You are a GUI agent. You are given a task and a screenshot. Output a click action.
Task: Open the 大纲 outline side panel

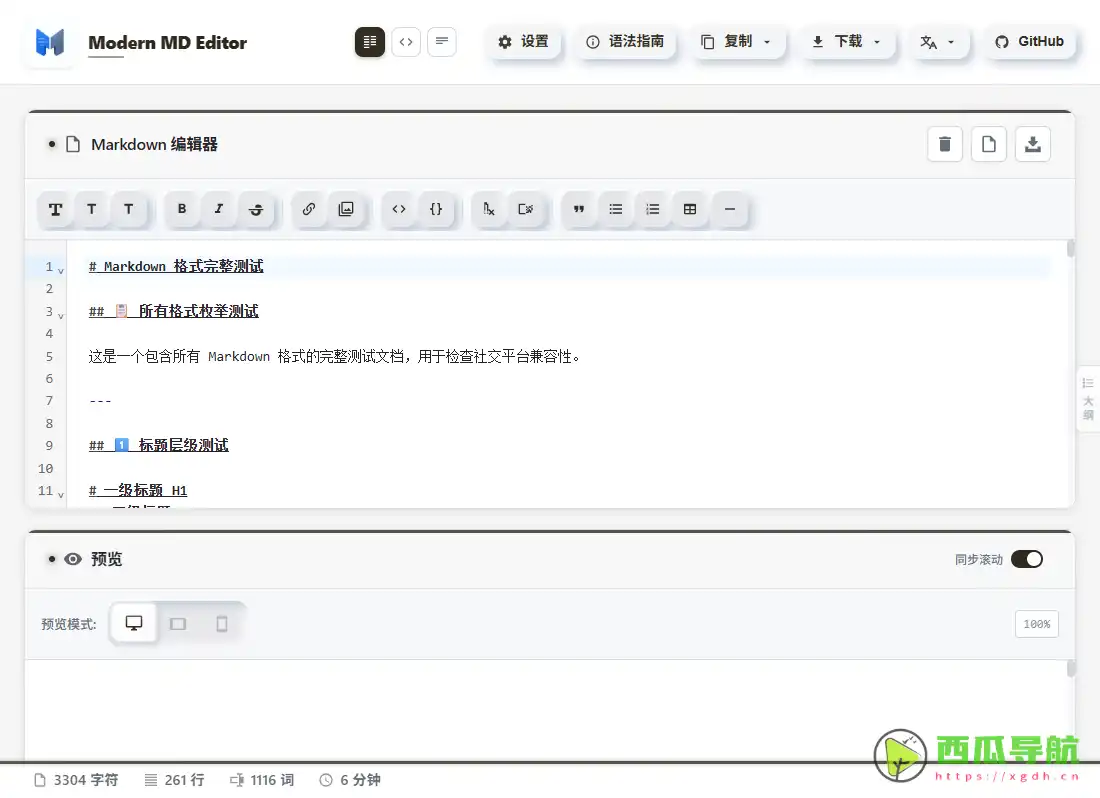1088,398
